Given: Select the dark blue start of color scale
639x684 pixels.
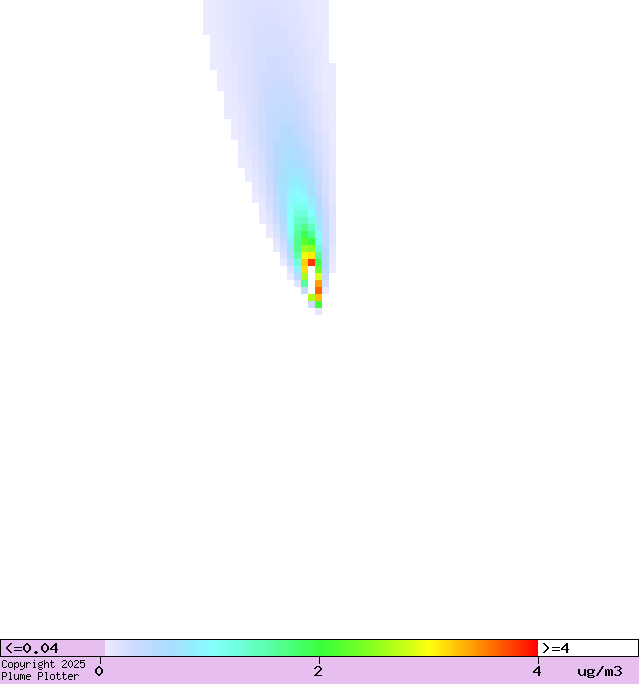Looking at the screenshot, I should (112, 648).
